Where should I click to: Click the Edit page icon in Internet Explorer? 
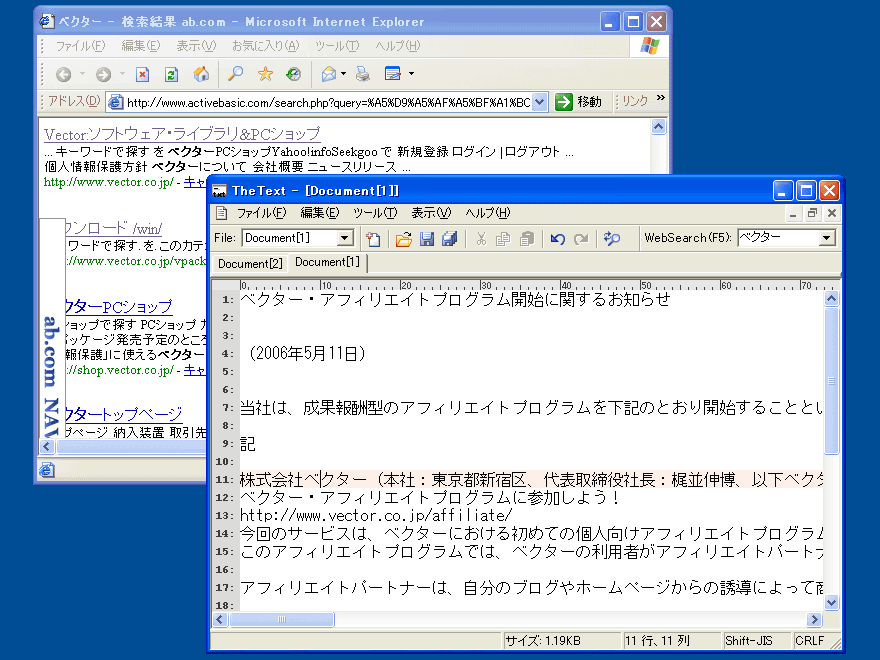click(393, 74)
